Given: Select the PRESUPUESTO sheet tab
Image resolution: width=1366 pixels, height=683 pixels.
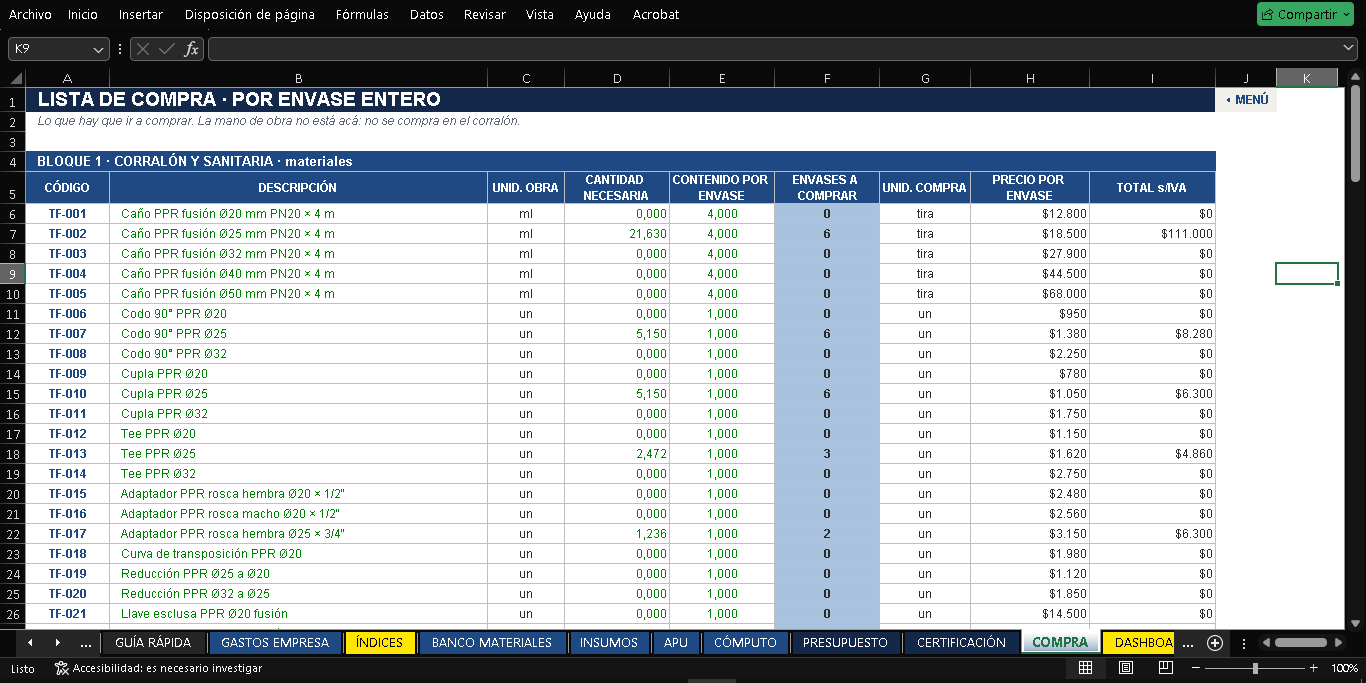Looking at the screenshot, I should coord(845,643).
